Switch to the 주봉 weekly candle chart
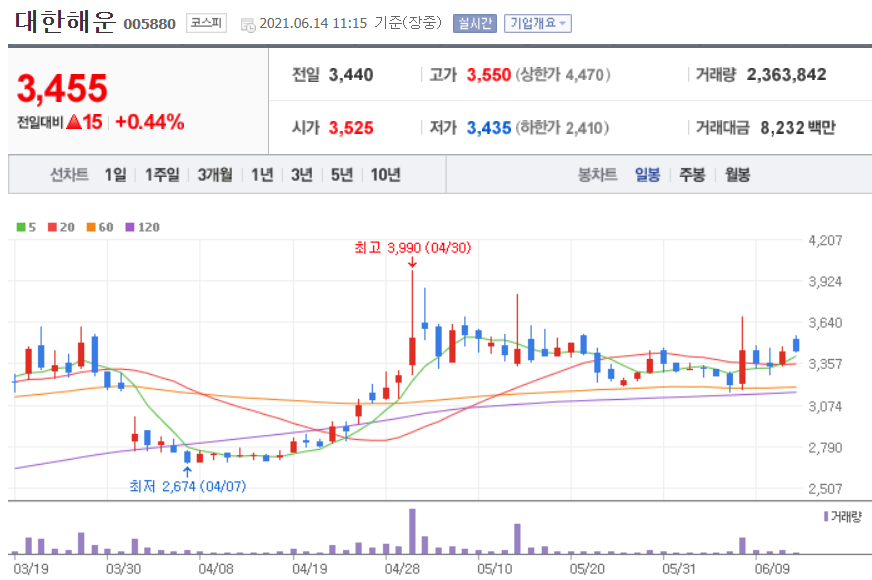This screenshot has width=872, height=580. [692, 175]
